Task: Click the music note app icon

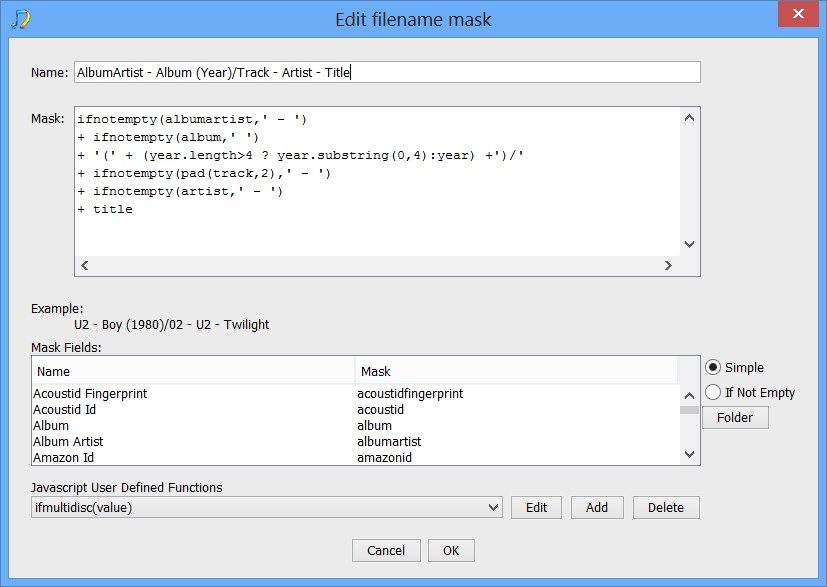Action: (21, 19)
